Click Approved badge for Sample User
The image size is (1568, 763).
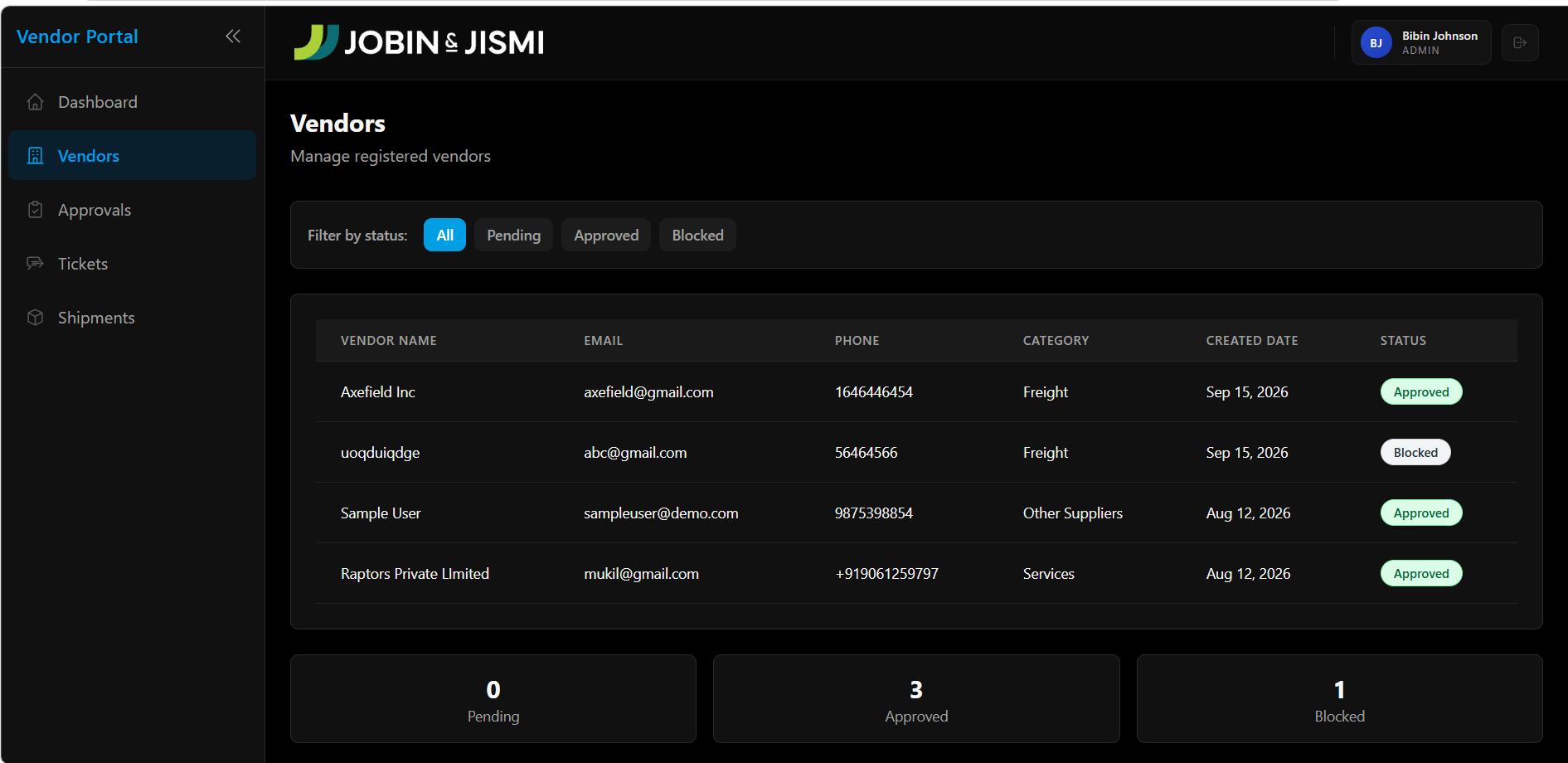(x=1421, y=513)
